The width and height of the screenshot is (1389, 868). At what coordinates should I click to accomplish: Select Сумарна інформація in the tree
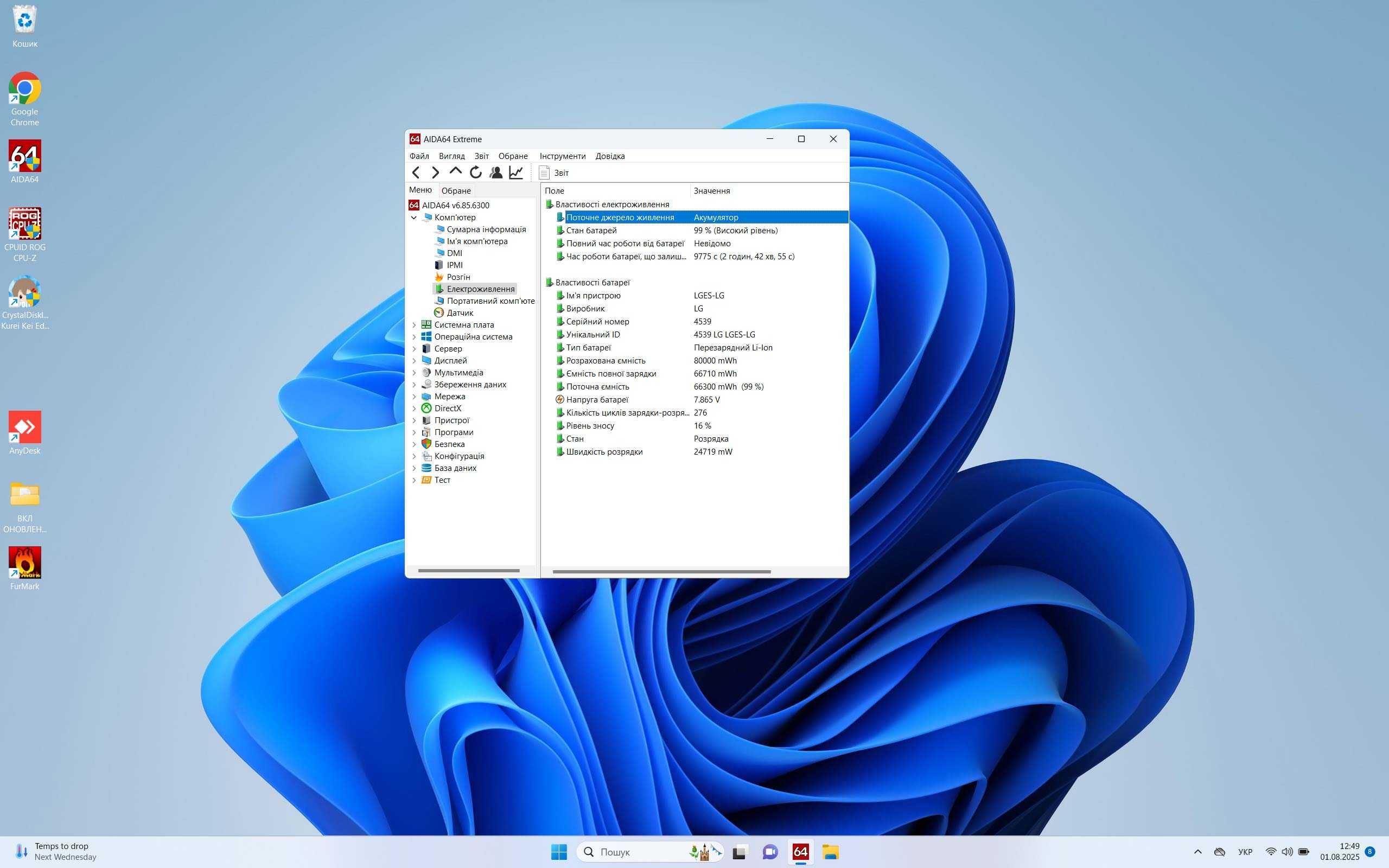(480, 229)
